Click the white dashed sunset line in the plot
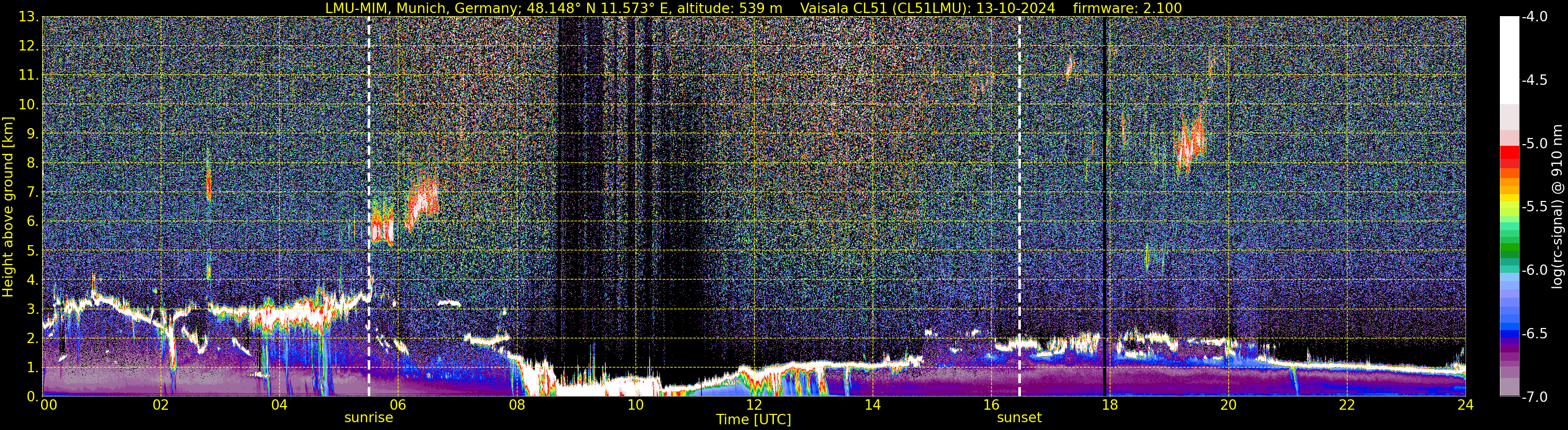The height and width of the screenshot is (430, 1568). (1019, 206)
